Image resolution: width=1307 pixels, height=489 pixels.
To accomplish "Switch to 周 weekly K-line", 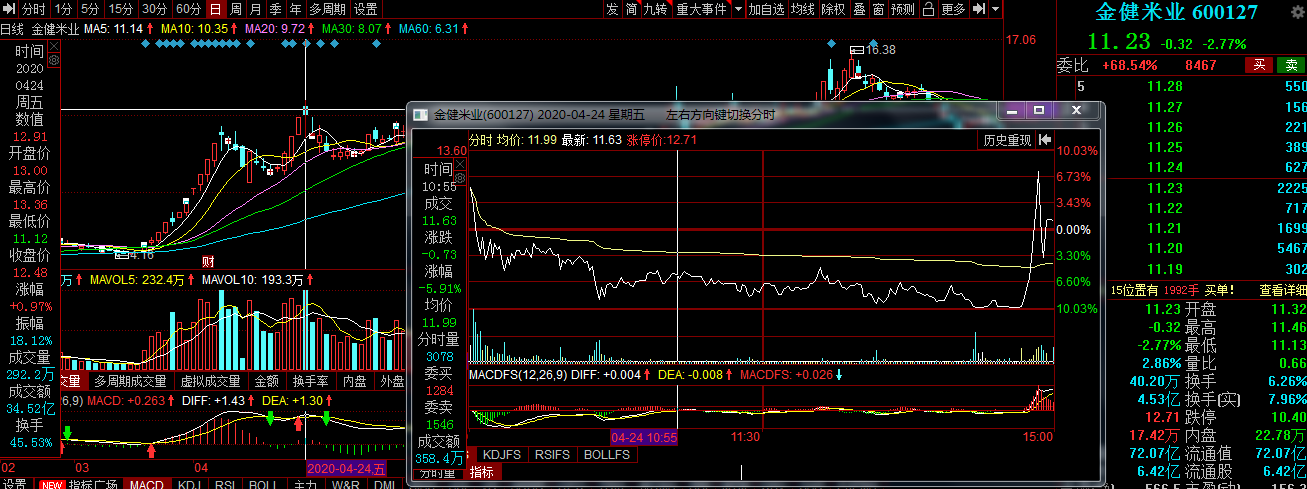I will (235, 9).
